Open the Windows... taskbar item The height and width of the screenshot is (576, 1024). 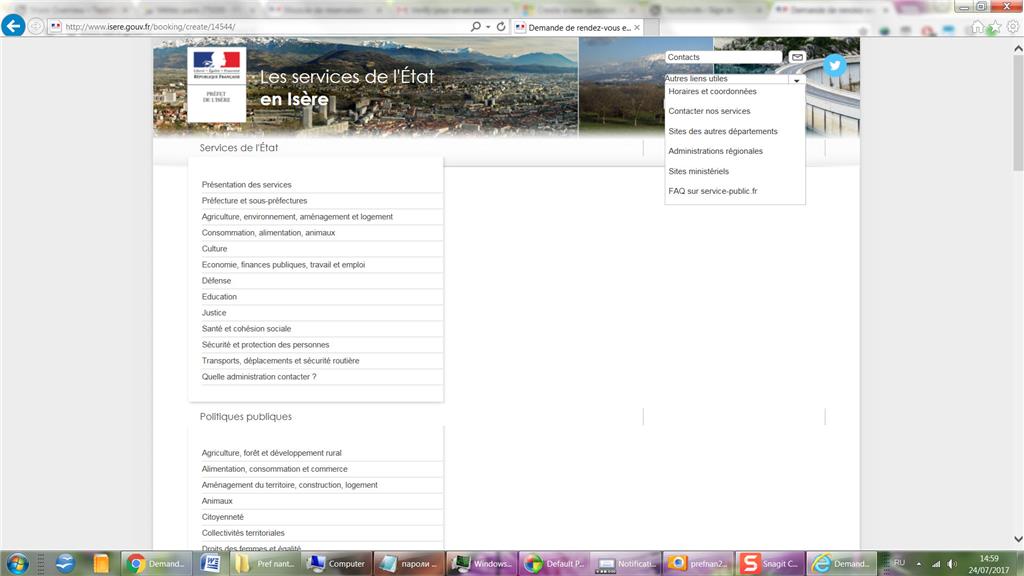[482, 564]
